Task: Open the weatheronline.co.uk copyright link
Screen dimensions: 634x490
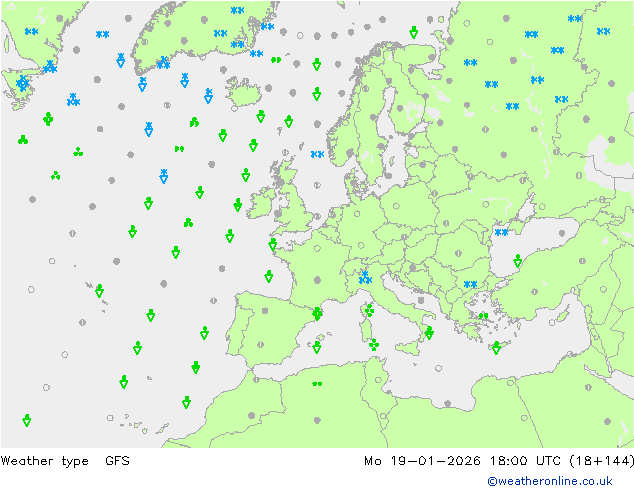Action: click(550, 481)
